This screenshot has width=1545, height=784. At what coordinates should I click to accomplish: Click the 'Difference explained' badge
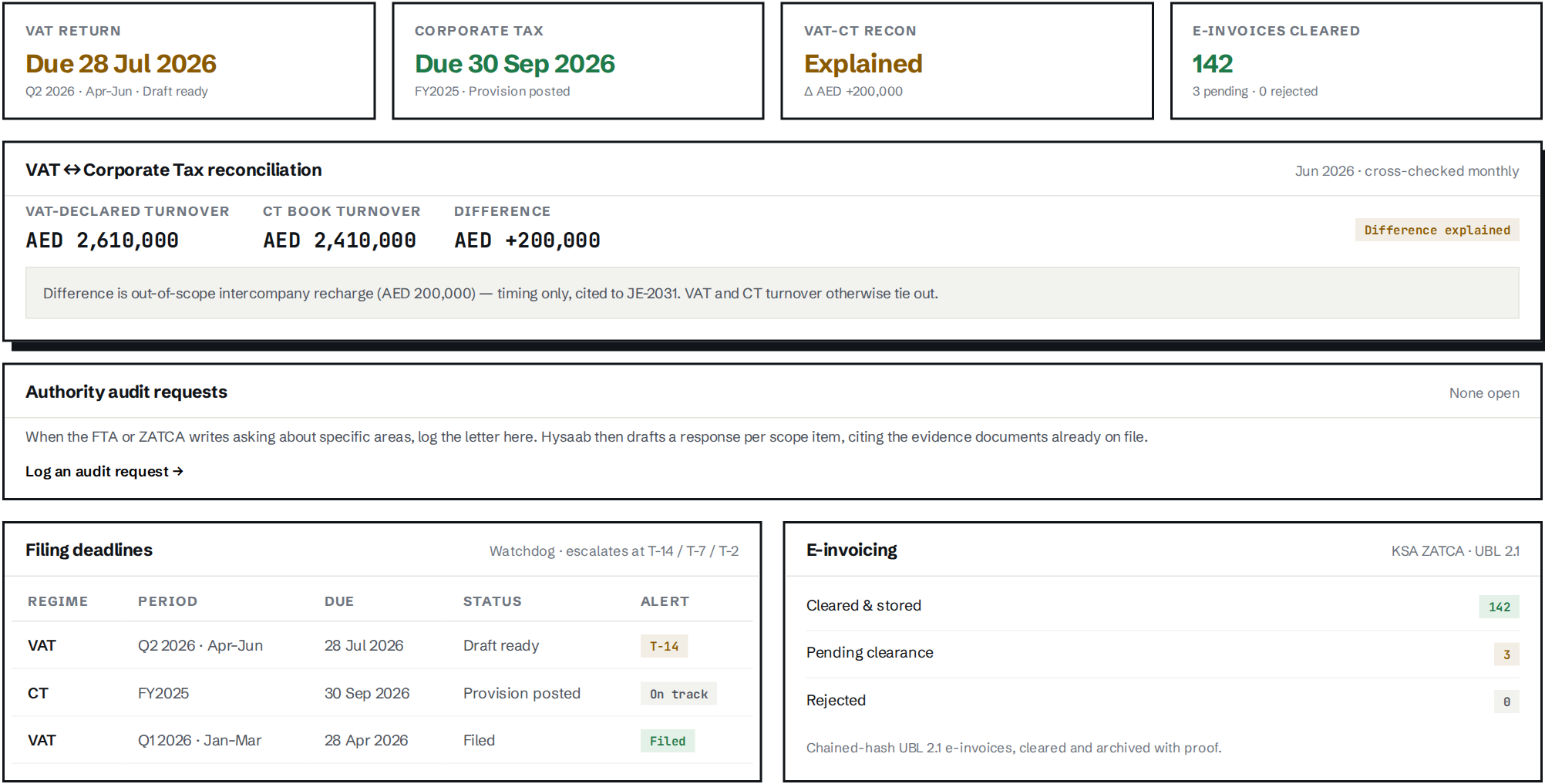pyautogui.click(x=1437, y=230)
